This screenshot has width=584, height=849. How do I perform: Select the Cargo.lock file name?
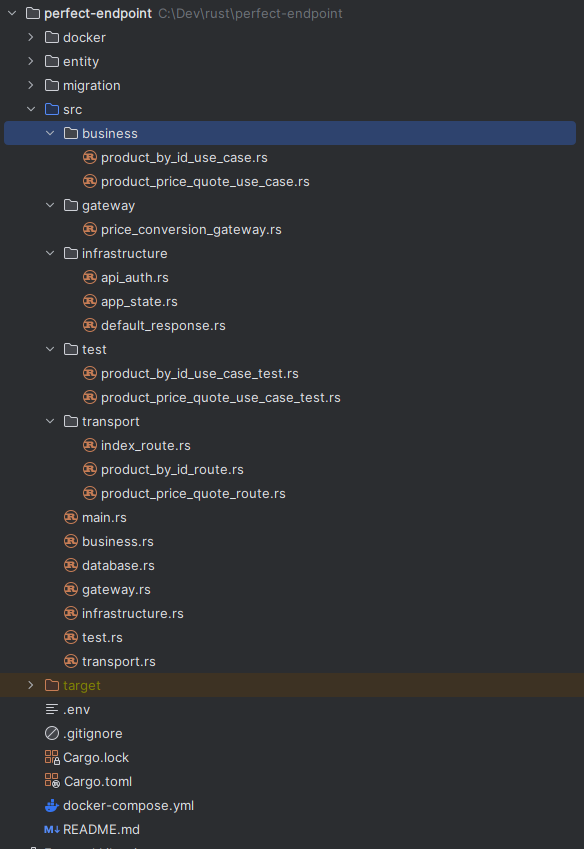(96, 757)
